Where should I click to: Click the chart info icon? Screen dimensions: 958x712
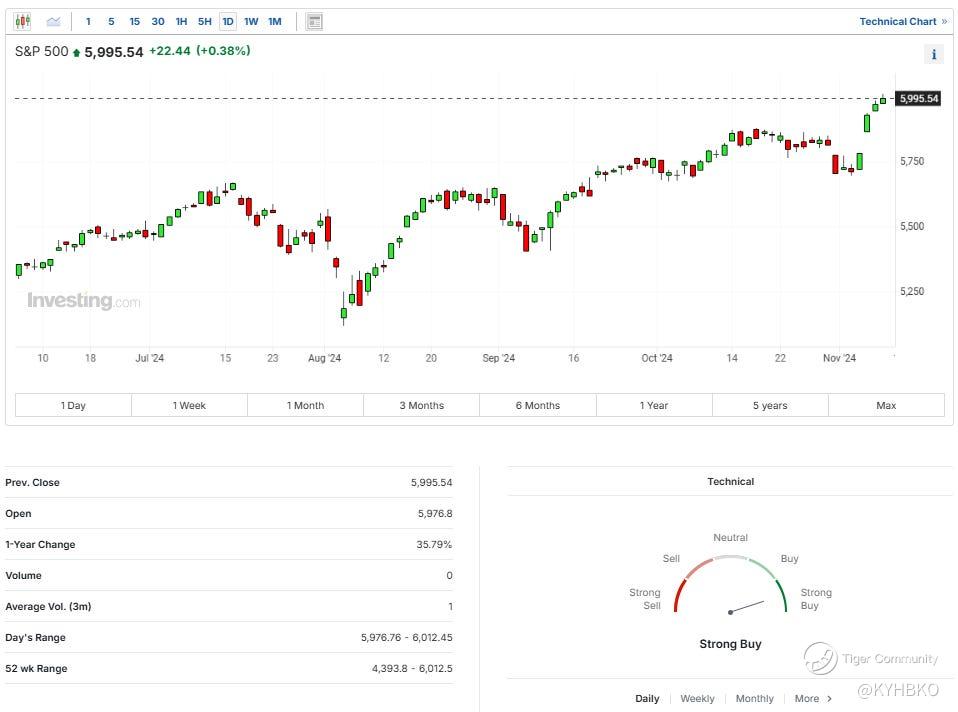(x=934, y=55)
